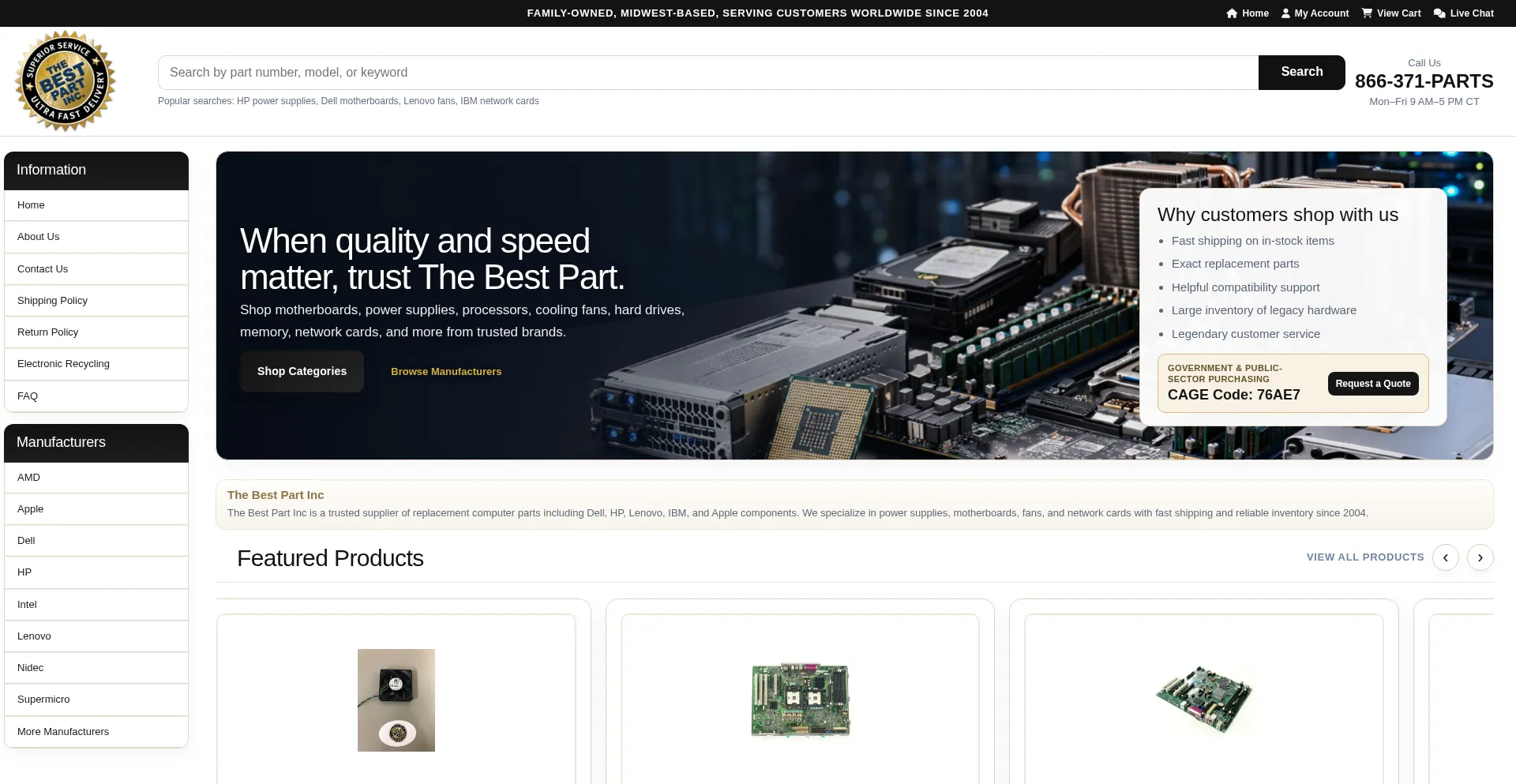The height and width of the screenshot is (784, 1516).
Task: Click 'Helpful compatibility support' bullet
Action: pos(1245,287)
